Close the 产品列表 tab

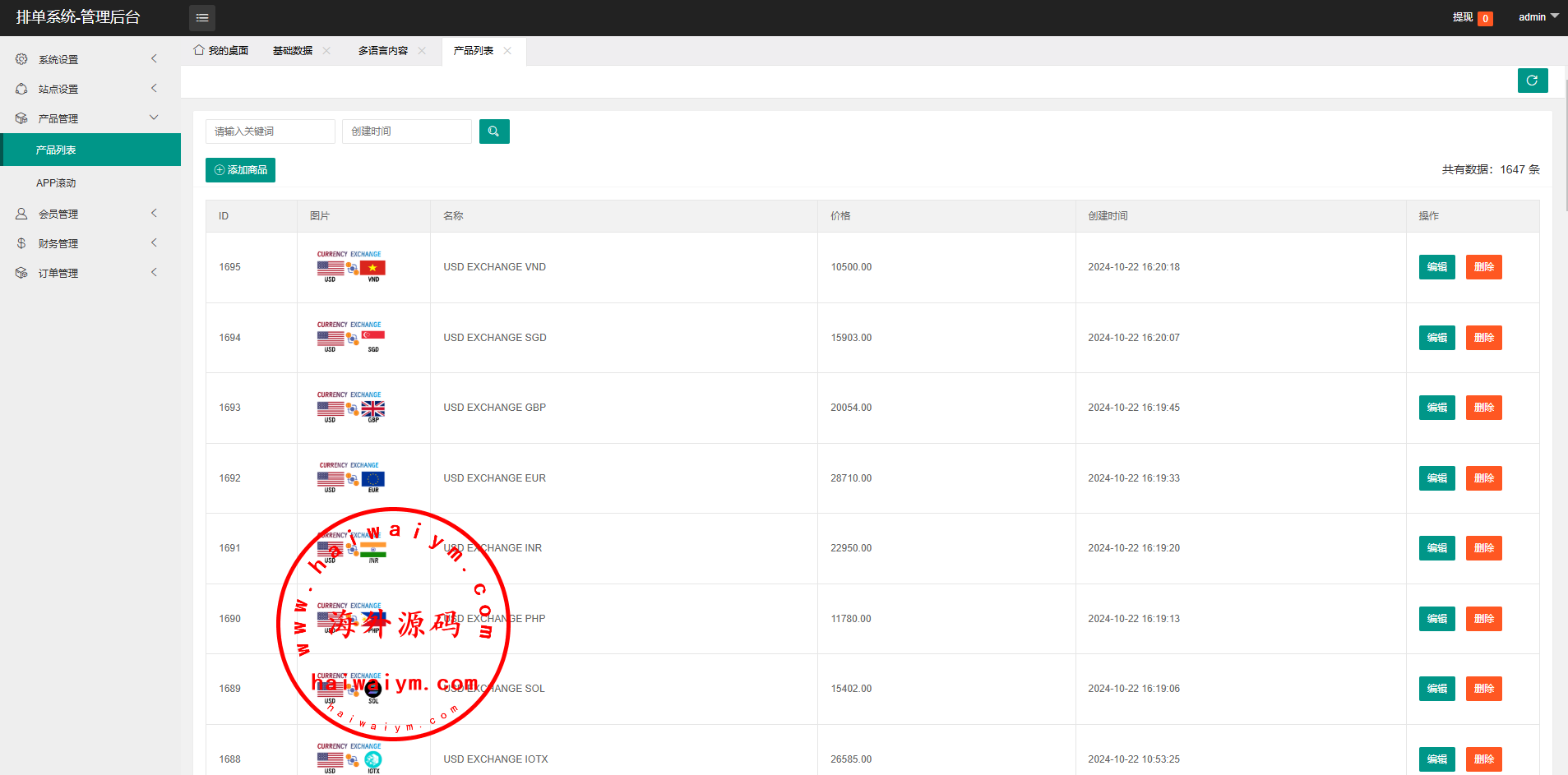507,51
